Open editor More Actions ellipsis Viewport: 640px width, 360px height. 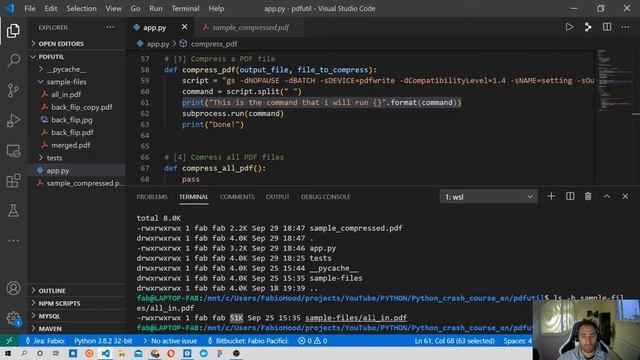(x=625, y=27)
